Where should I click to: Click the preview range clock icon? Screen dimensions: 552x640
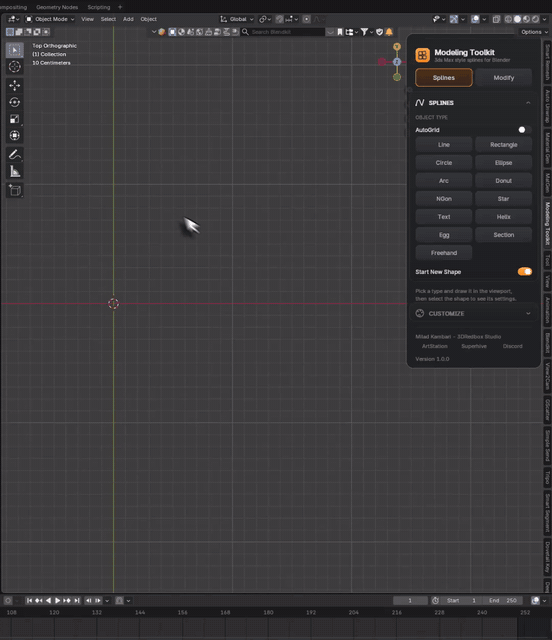point(435,600)
